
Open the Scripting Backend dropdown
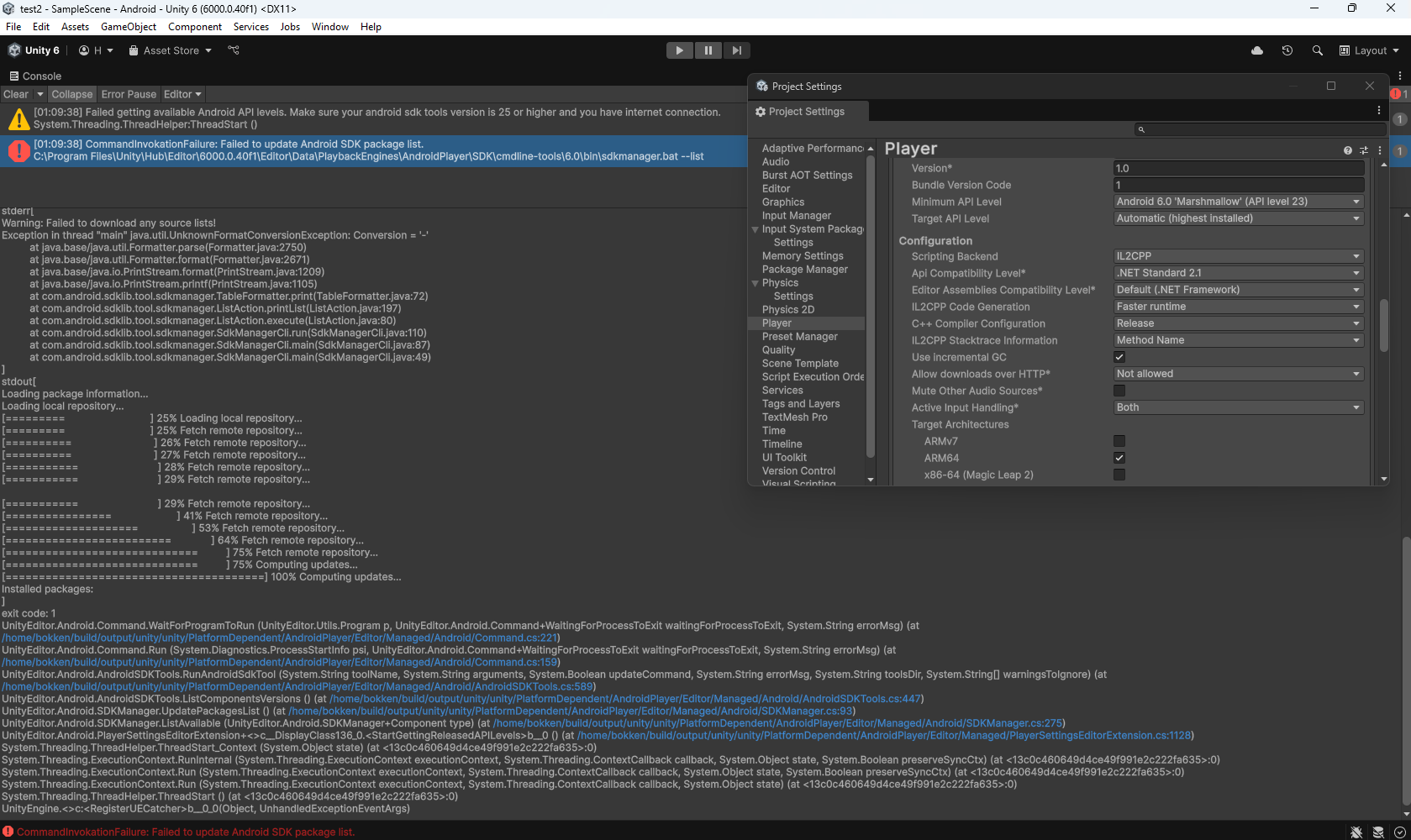(x=1238, y=256)
